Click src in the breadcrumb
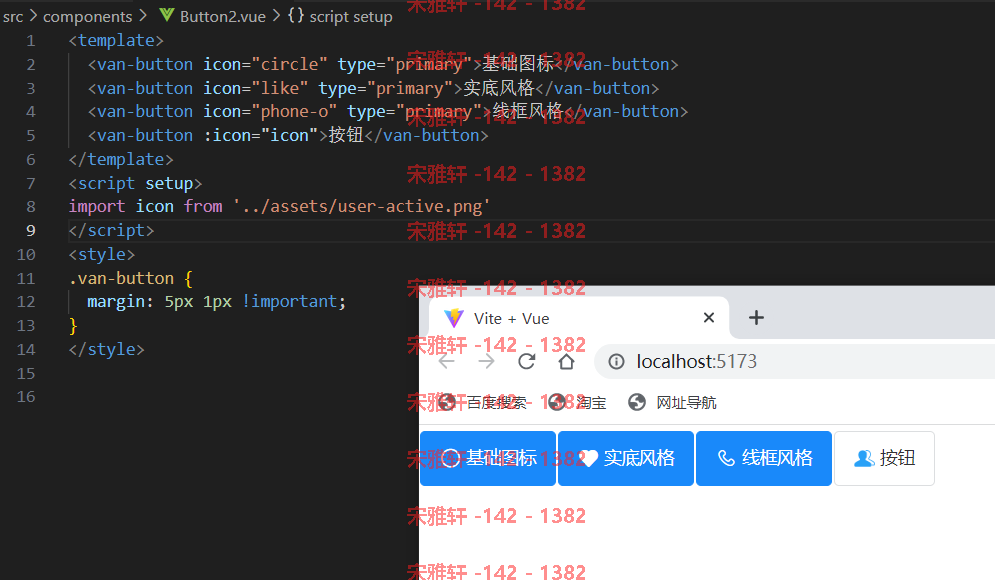 pos(13,16)
